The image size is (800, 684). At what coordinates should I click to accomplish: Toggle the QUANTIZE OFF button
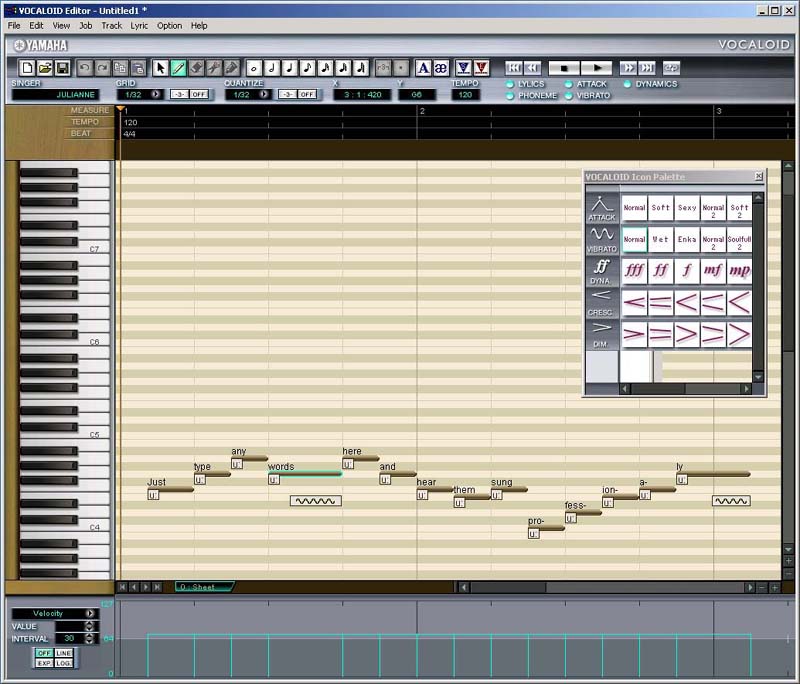306,94
